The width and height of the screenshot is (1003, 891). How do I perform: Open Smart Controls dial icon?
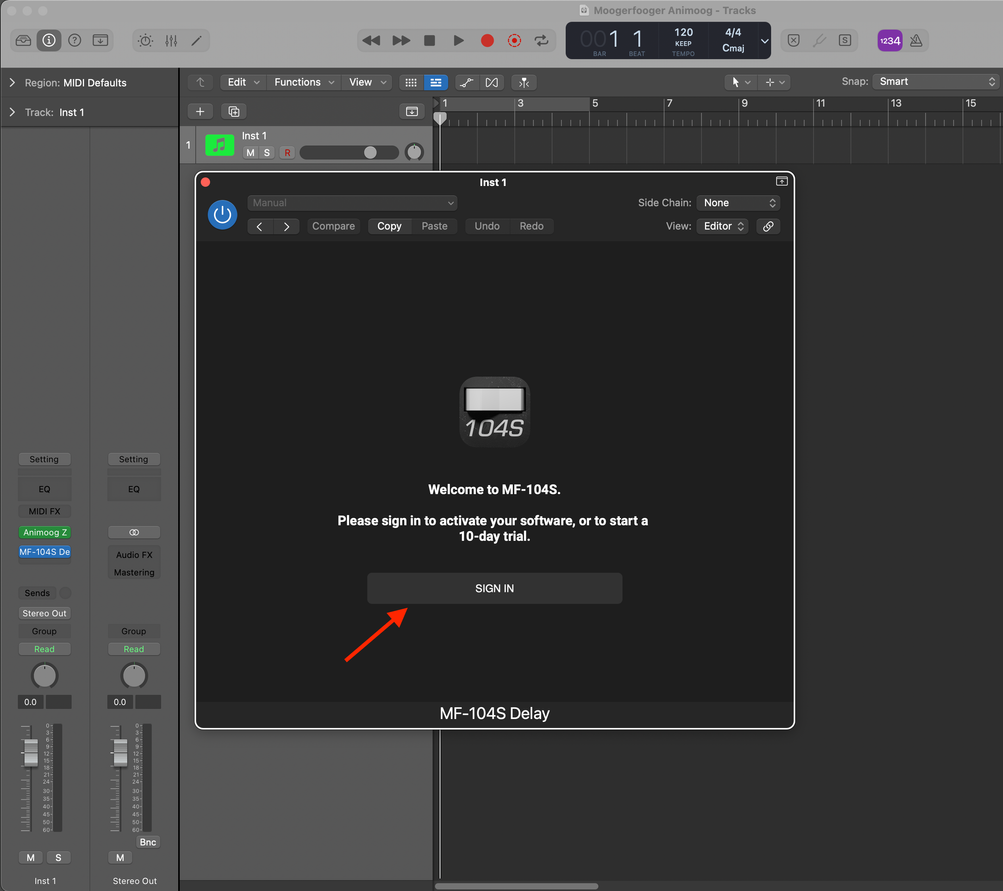pyautogui.click(x=146, y=40)
